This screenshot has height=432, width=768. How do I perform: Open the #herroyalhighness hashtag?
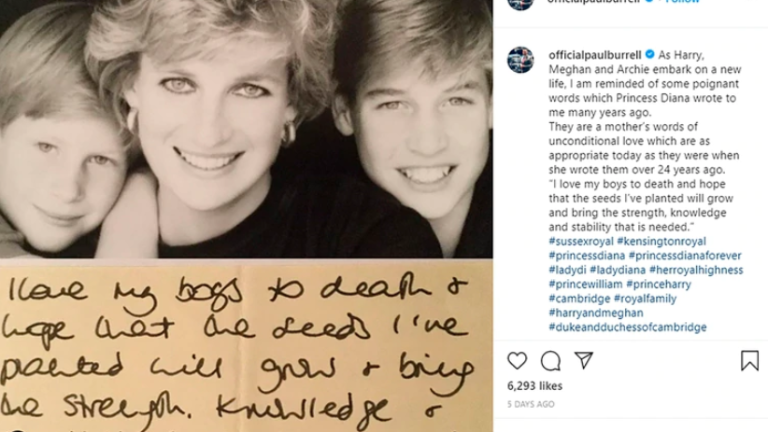696,270
